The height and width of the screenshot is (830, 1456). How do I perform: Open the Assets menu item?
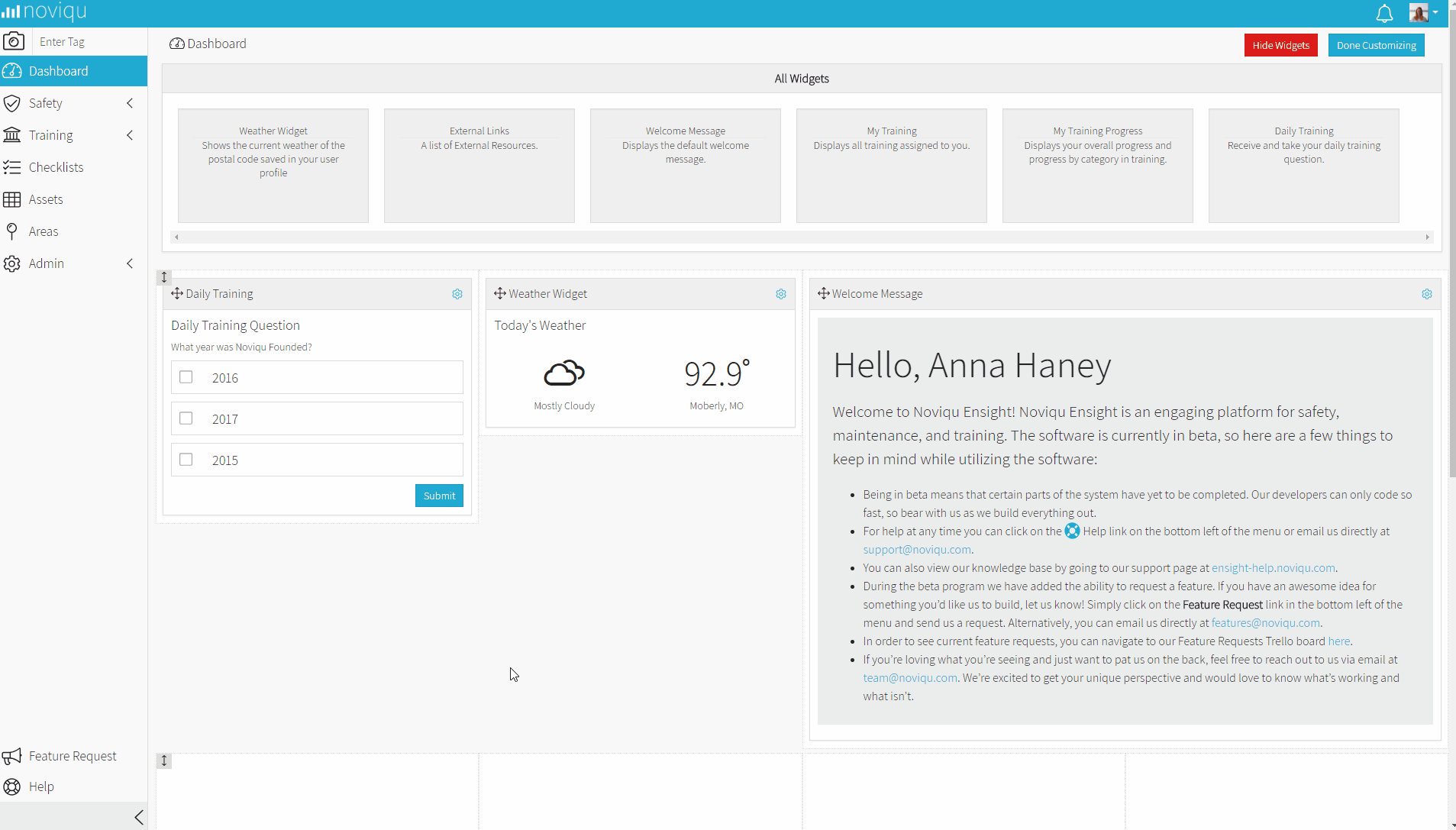(73, 199)
